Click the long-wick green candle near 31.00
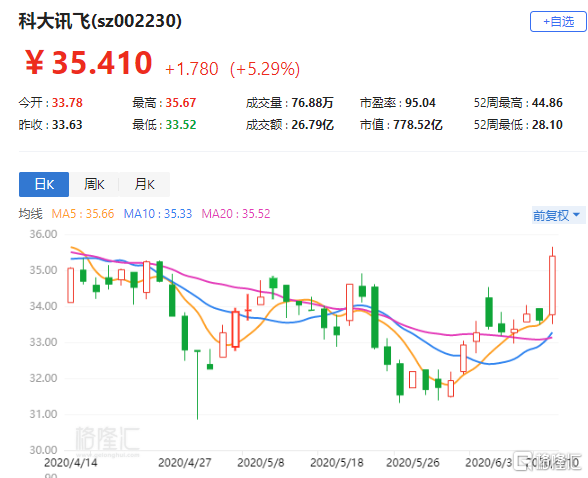 tap(197, 384)
